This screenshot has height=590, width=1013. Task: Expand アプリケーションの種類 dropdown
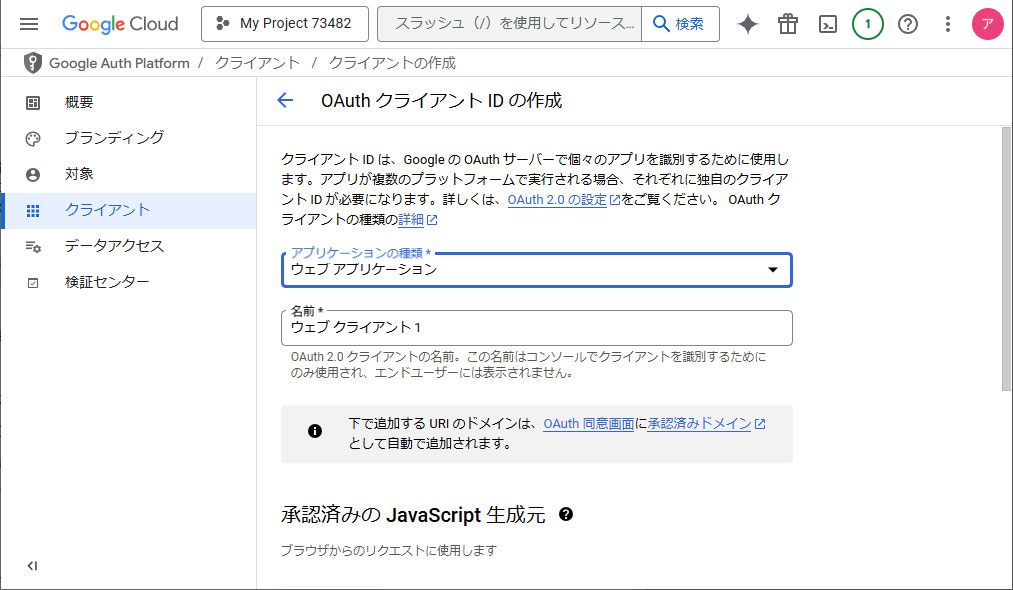pos(537,269)
